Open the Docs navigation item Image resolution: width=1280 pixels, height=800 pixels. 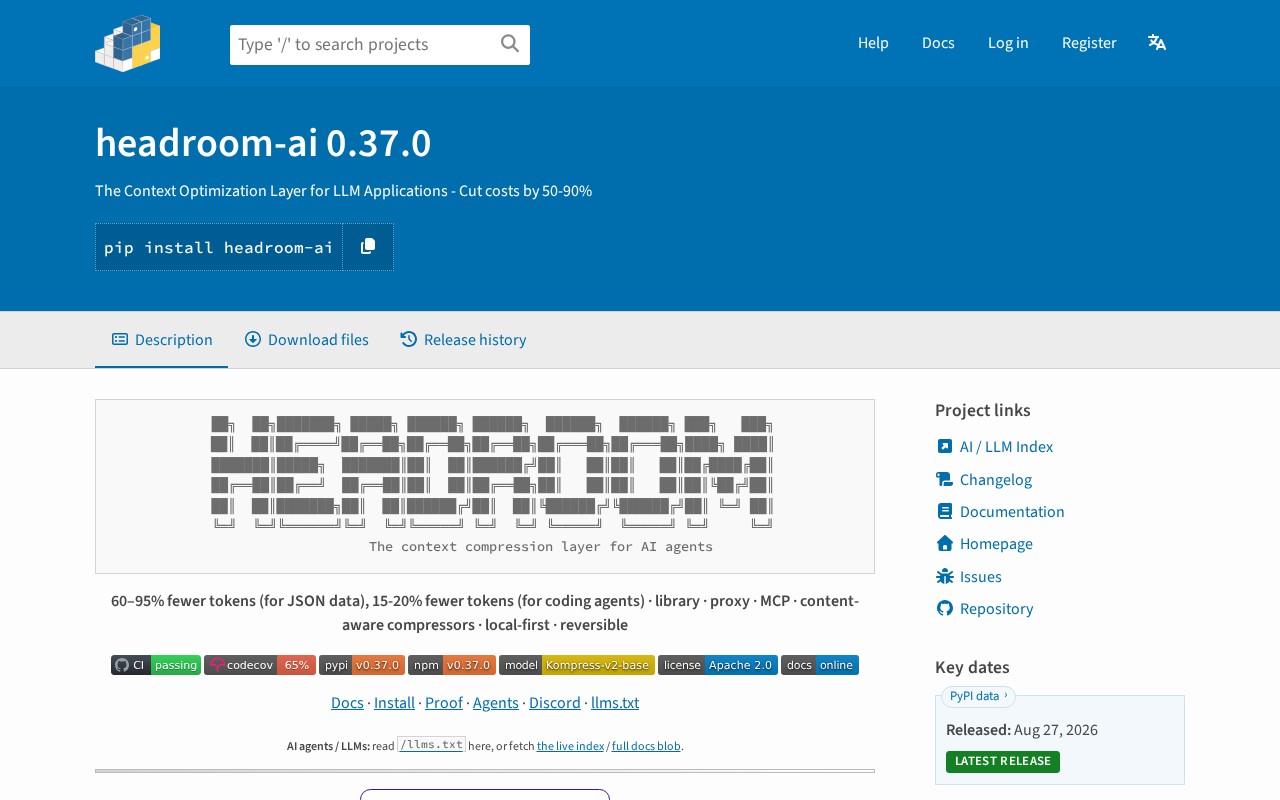pos(938,43)
